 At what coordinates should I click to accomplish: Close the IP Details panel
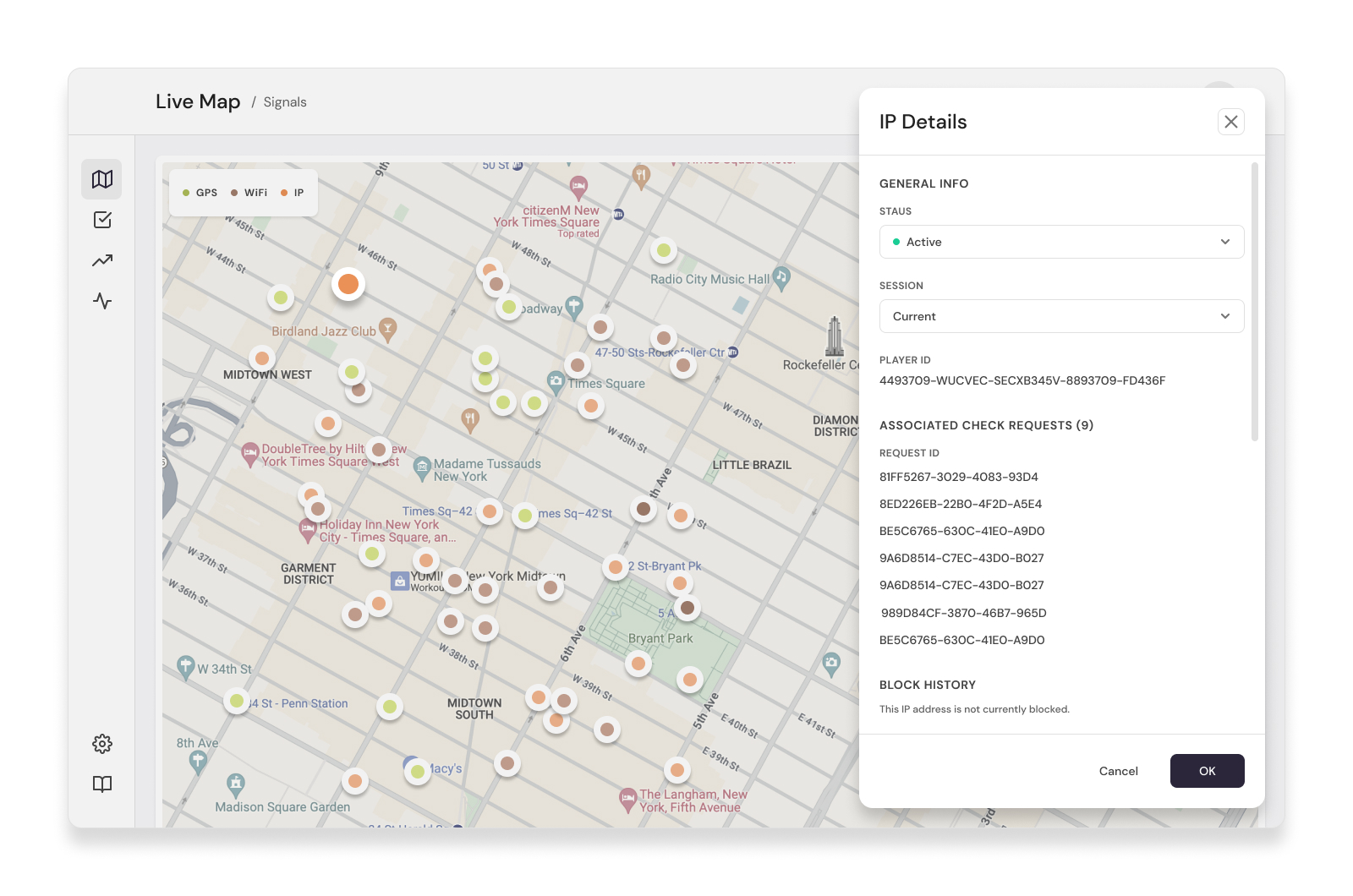pyautogui.click(x=1231, y=122)
